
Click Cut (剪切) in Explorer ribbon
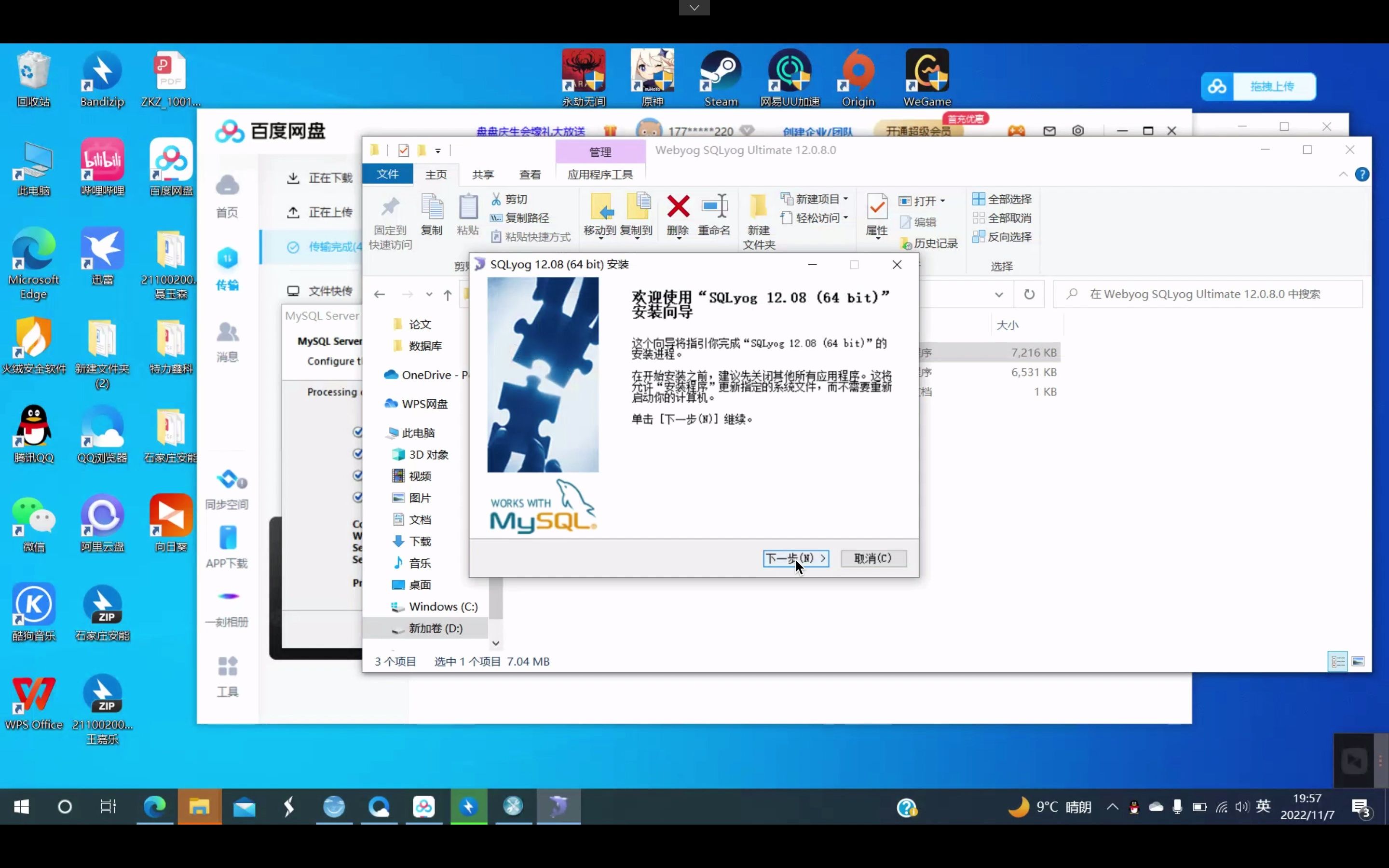[x=509, y=199]
